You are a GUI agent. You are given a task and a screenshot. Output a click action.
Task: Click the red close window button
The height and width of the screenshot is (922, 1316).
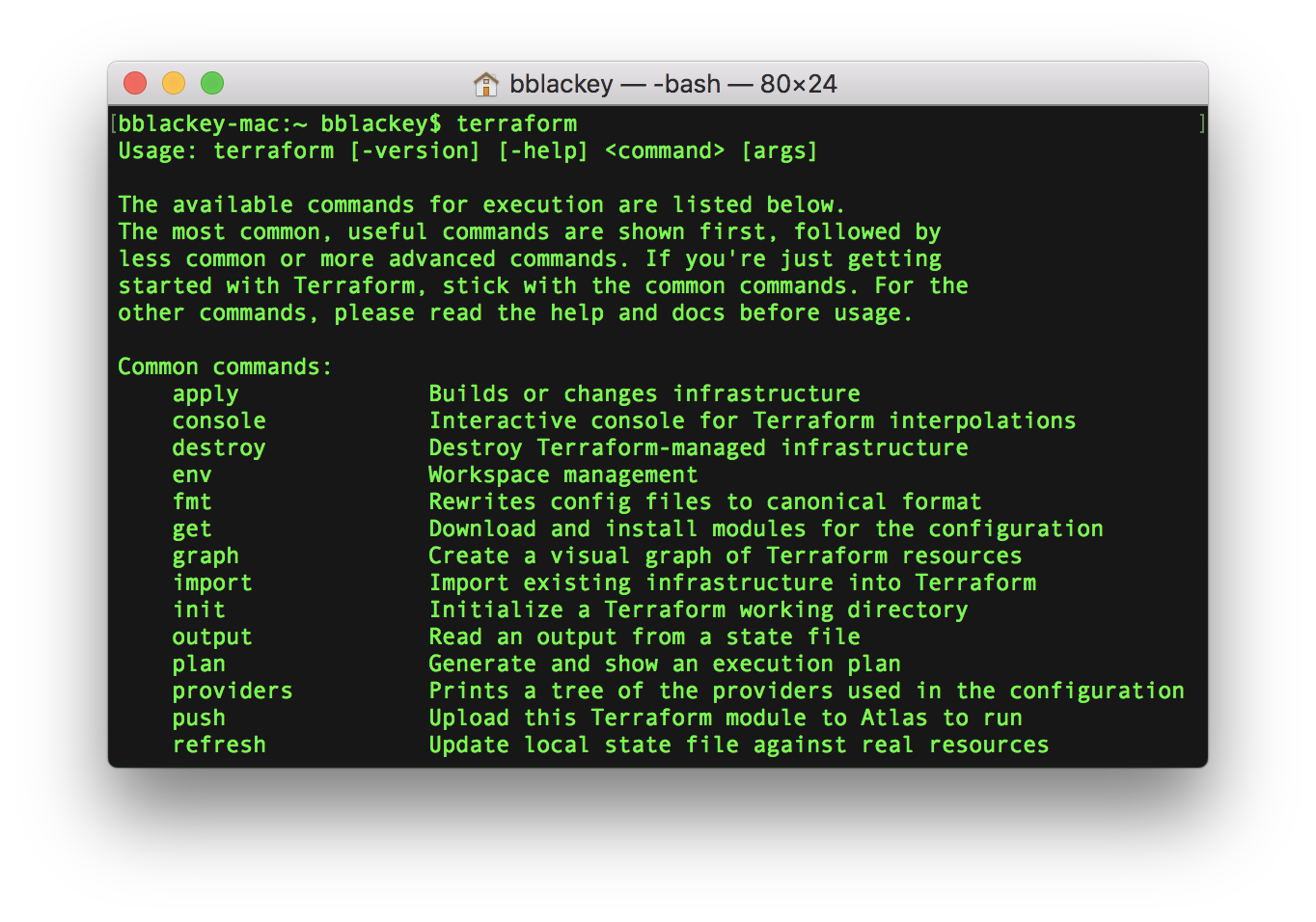(135, 84)
